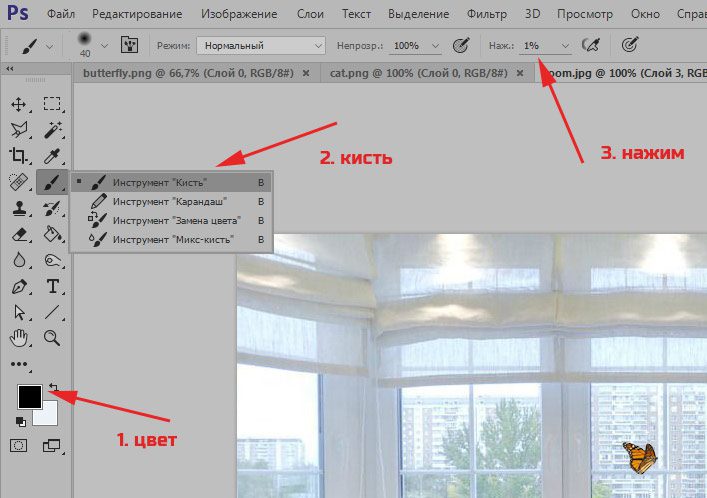Viewport: 707px width, 498px height.
Task: Toggle pressure for brush size
Action: [x=629, y=45]
